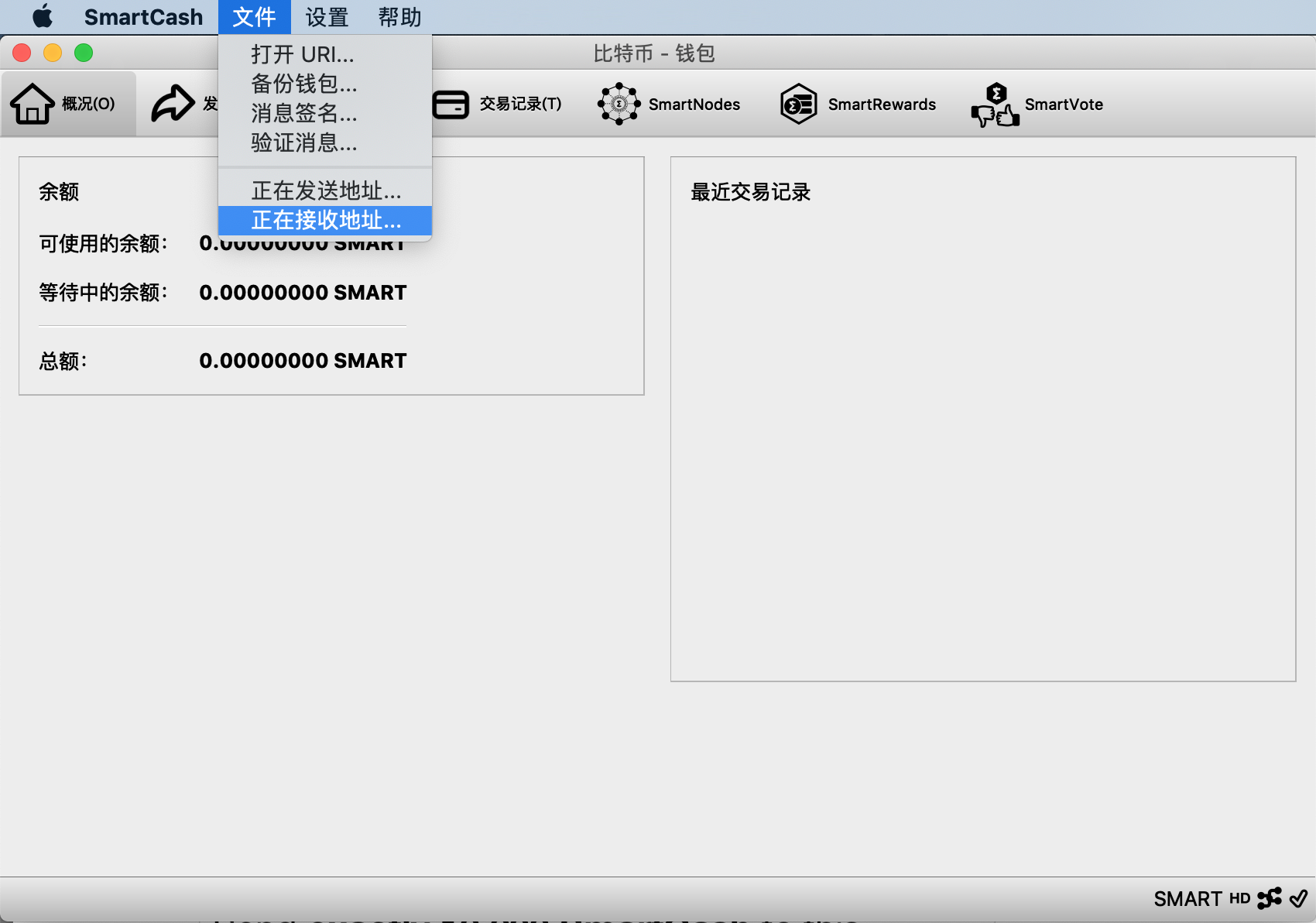Image resolution: width=1316 pixels, height=923 pixels.
Task: Open transactions via the card icon
Action: pos(451,105)
